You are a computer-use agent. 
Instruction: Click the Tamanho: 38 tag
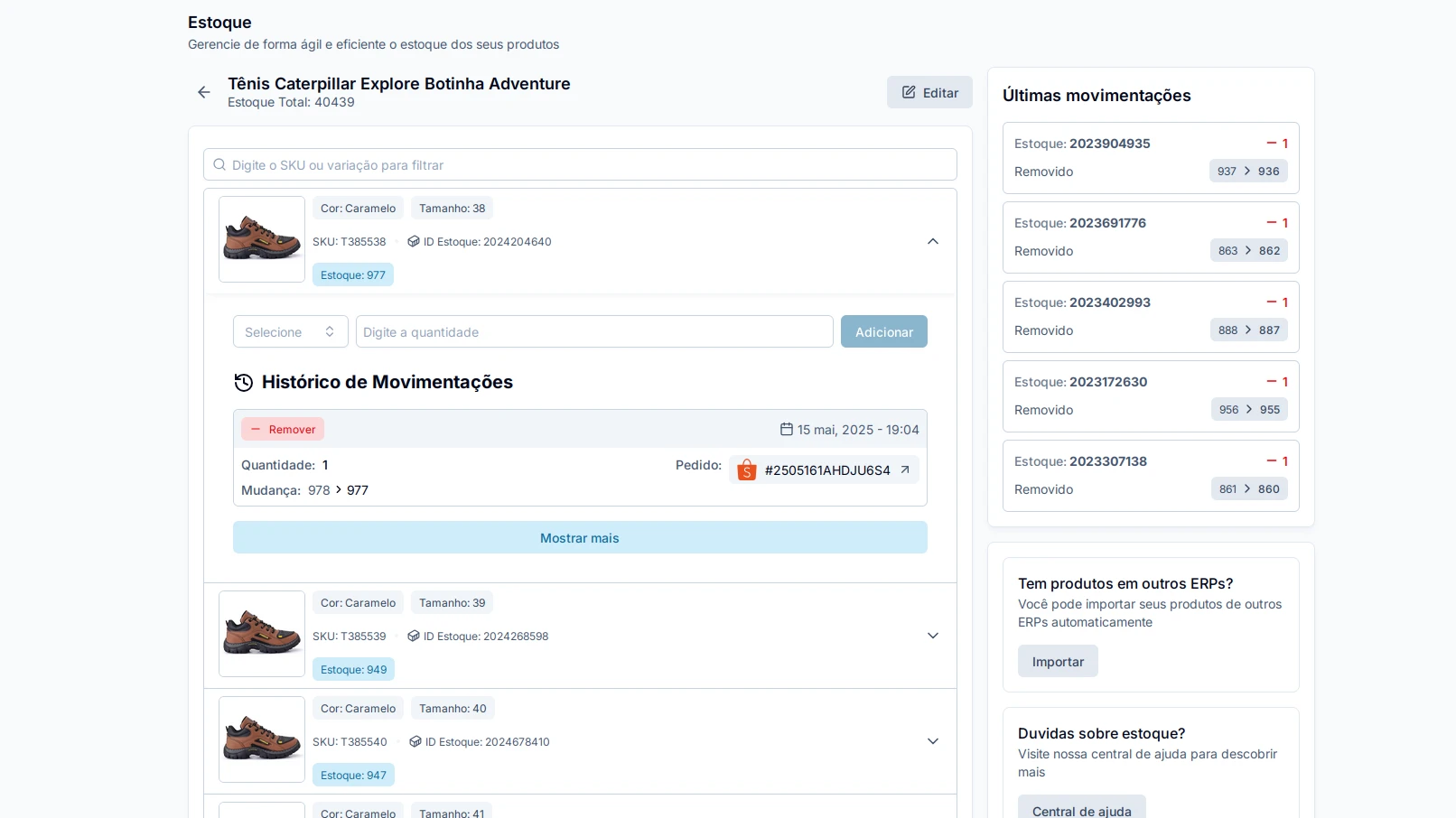click(x=452, y=208)
